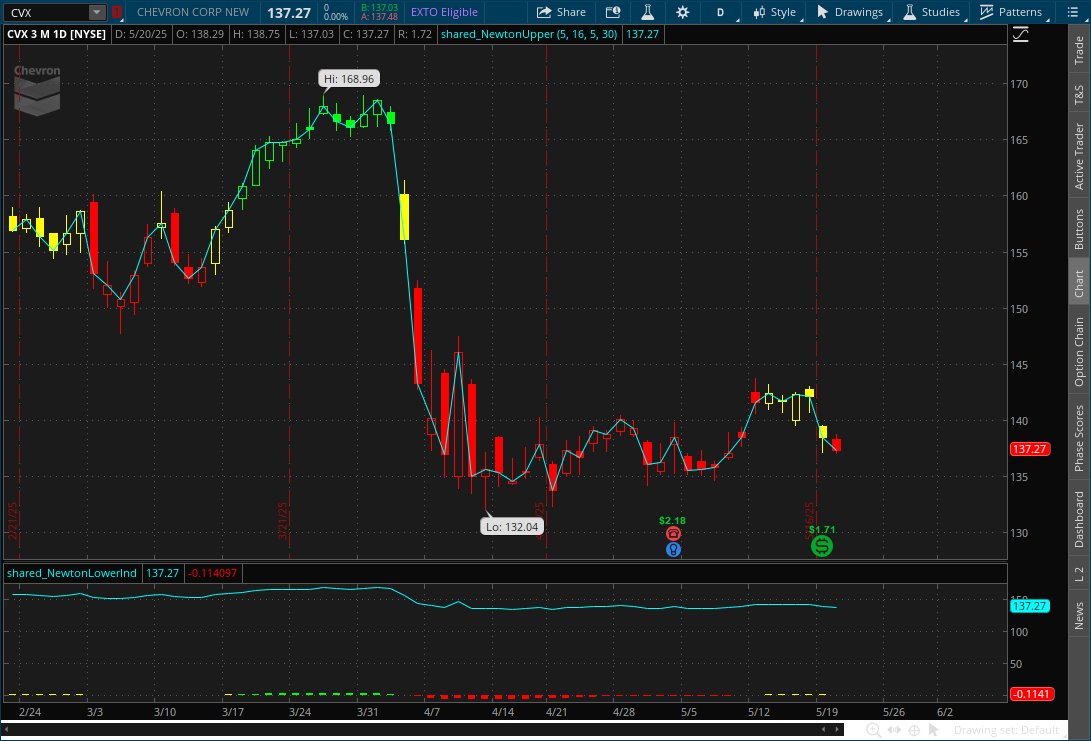Click the horizontal scrollbar left arrow
This screenshot has height=741, width=1091.
(x=6, y=729)
